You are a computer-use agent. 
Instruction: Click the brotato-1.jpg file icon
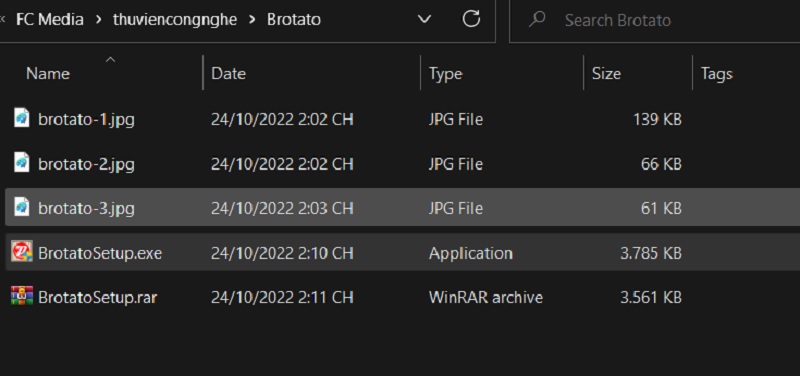click(21, 118)
